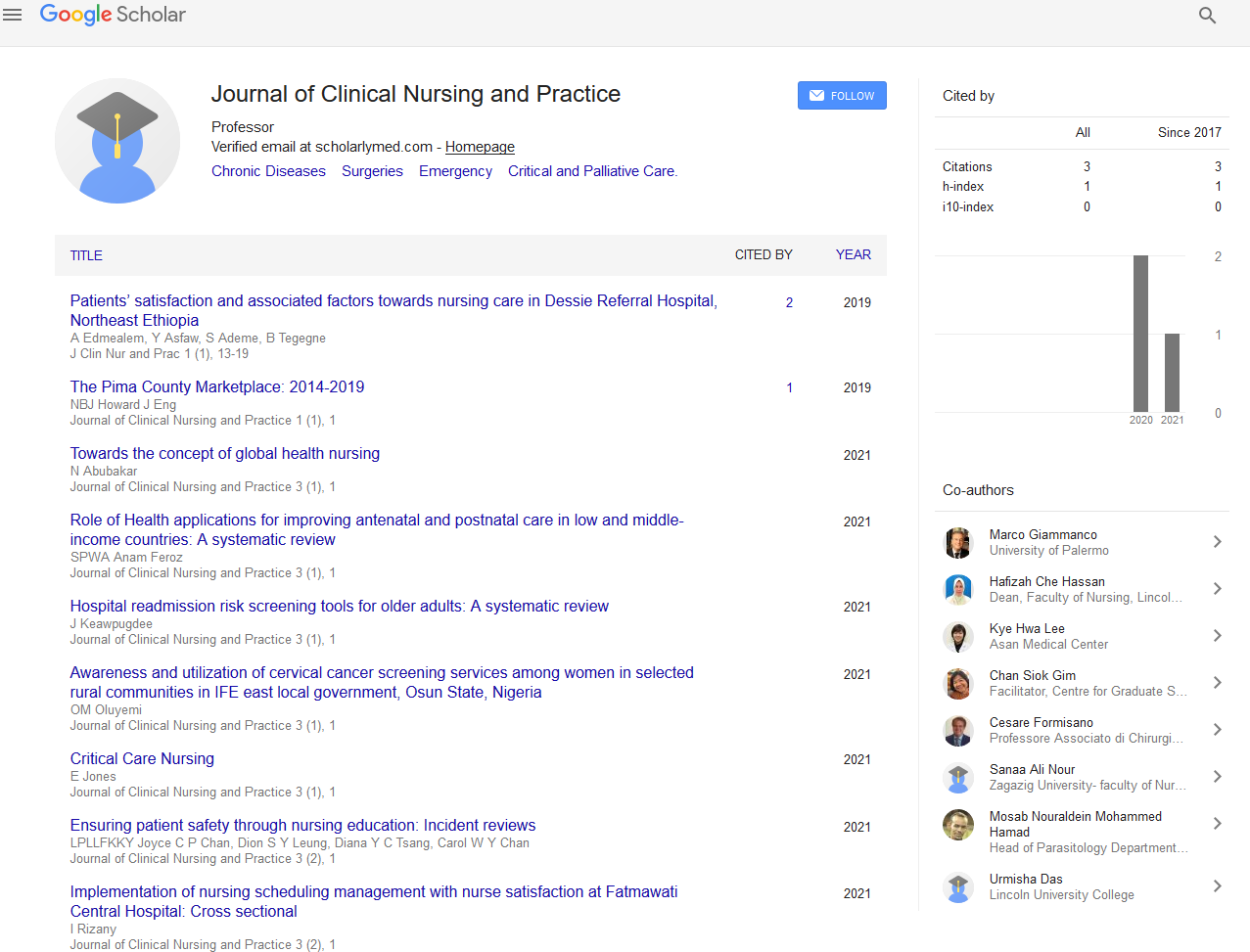Click the 2020 citations bar in chart

1140,334
